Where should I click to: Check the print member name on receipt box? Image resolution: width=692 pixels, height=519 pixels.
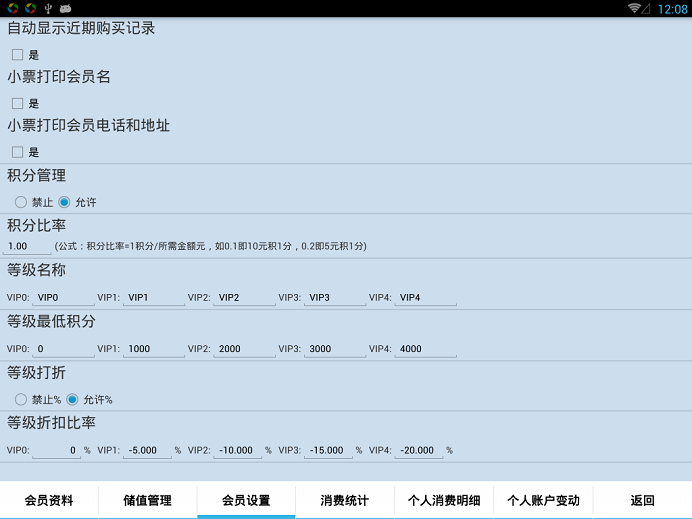pos(17,103)
